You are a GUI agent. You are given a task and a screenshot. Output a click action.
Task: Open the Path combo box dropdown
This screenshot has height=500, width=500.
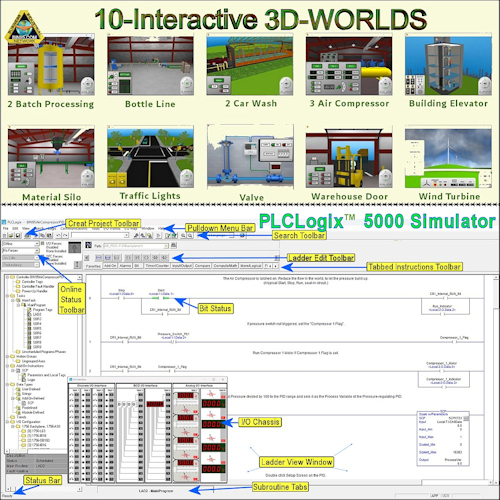(166, 246)
